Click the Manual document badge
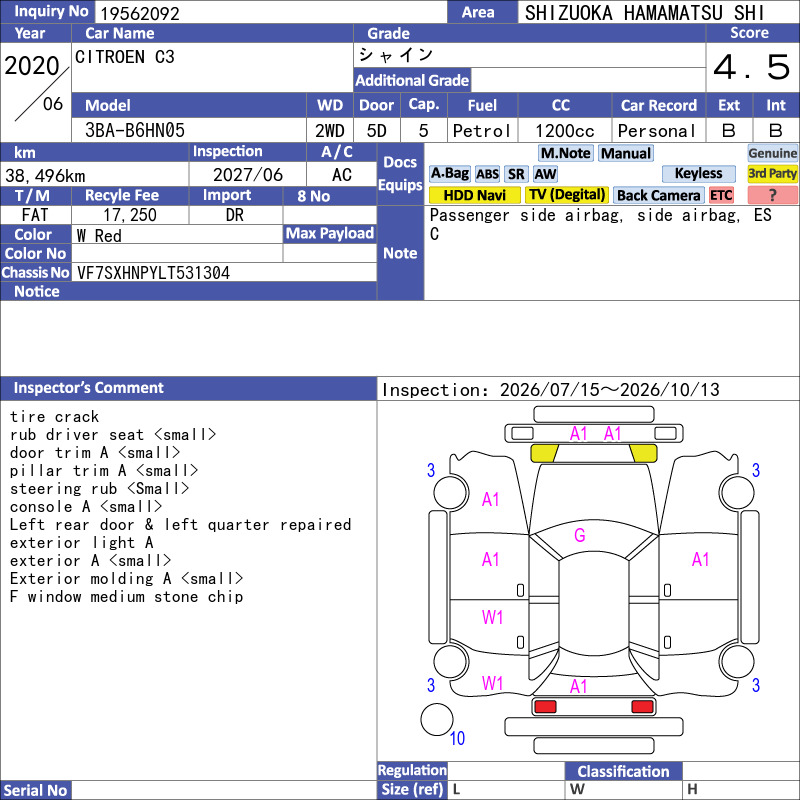Viewport: 800px width, 800px height. (626, 153)
